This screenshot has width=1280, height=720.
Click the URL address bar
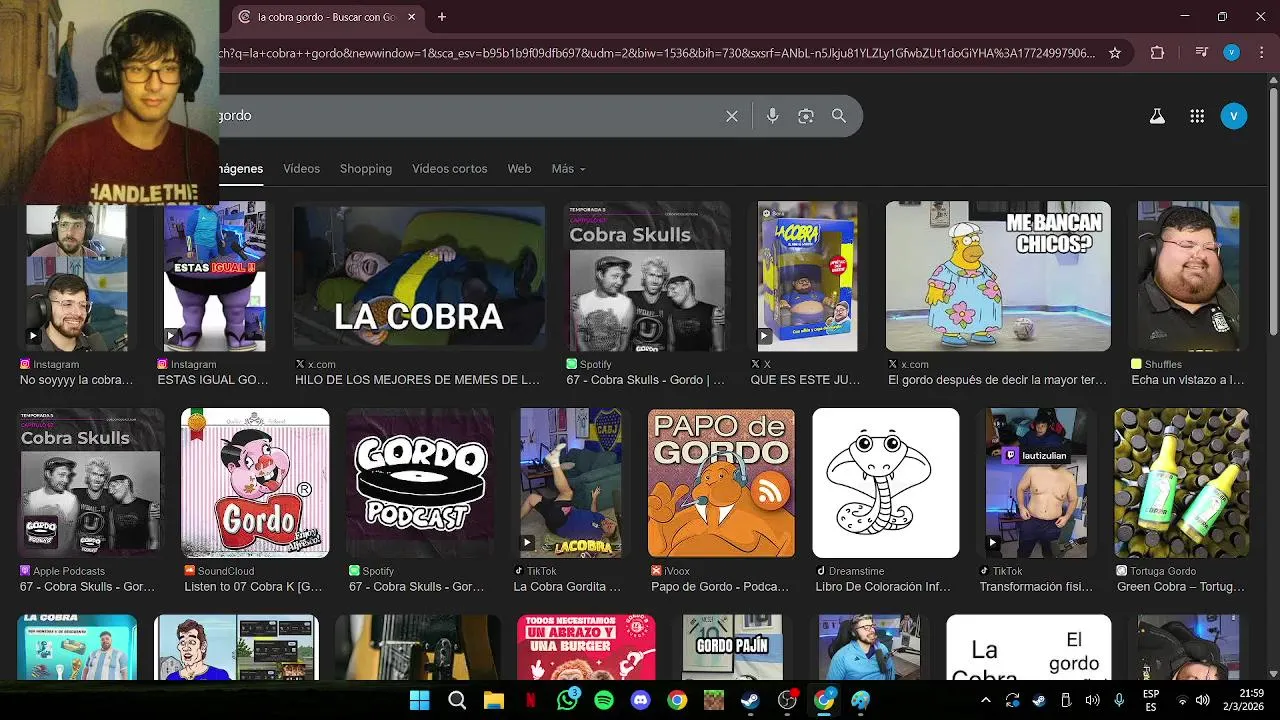coord(657,53)
